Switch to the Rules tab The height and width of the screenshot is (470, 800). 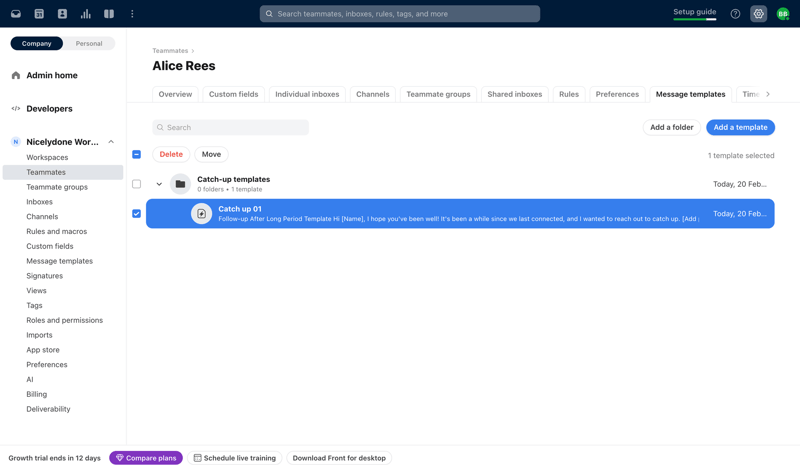pos(569,94)
